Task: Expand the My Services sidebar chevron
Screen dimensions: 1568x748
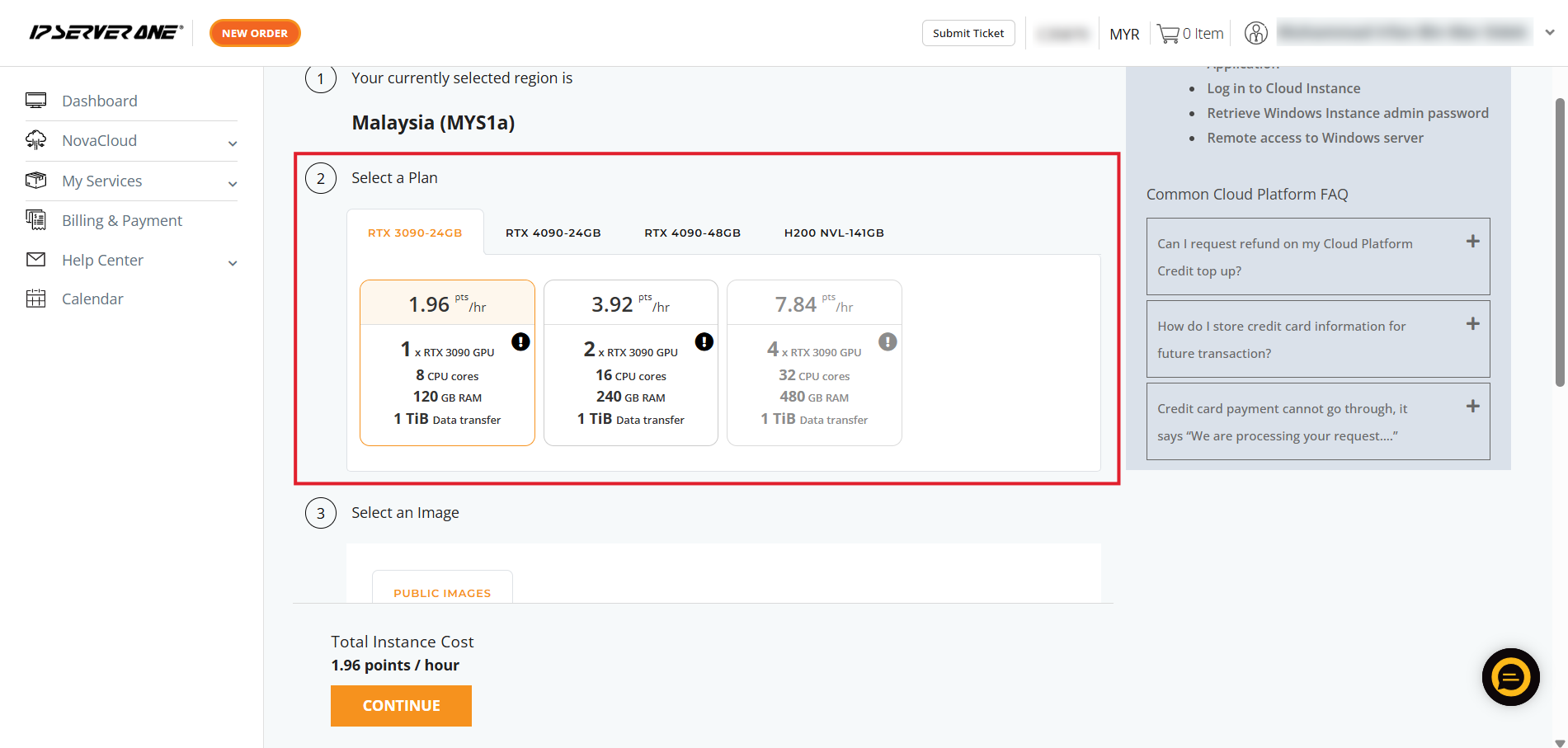Action: pyautogui.click(x=233, y=184)
